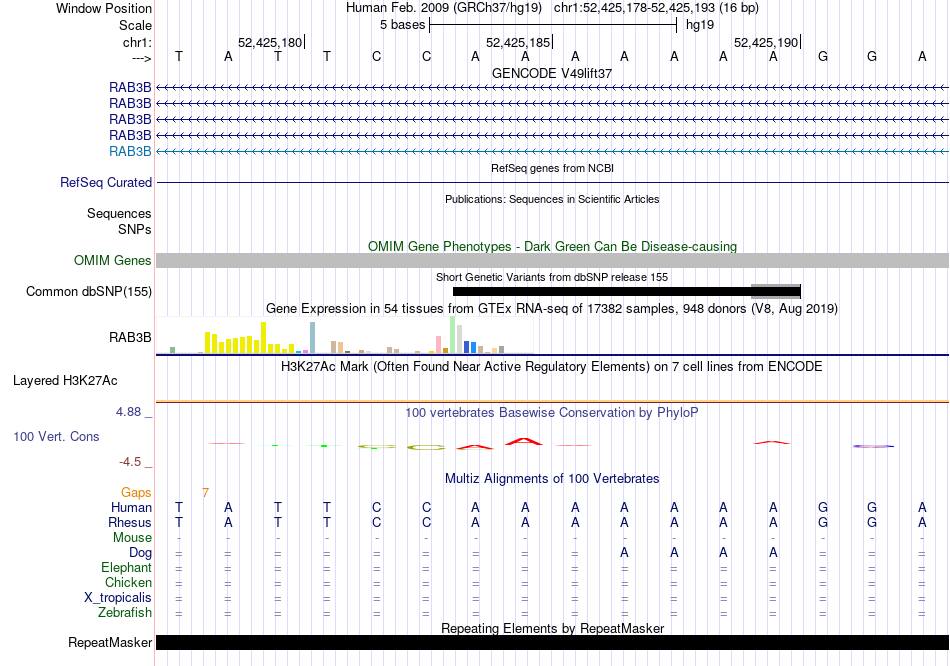Click the tallest yellow GTEx expression bar
950x666 pixels.
coord(264,338)
